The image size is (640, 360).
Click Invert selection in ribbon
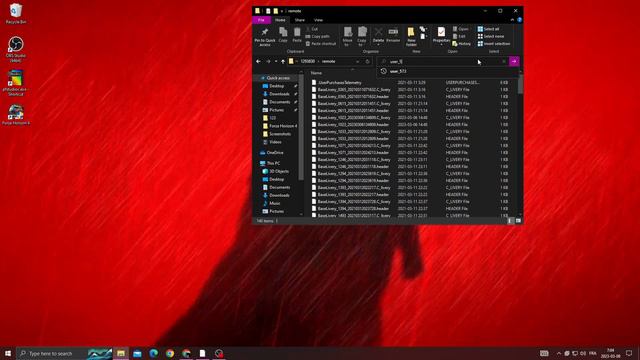494,44
